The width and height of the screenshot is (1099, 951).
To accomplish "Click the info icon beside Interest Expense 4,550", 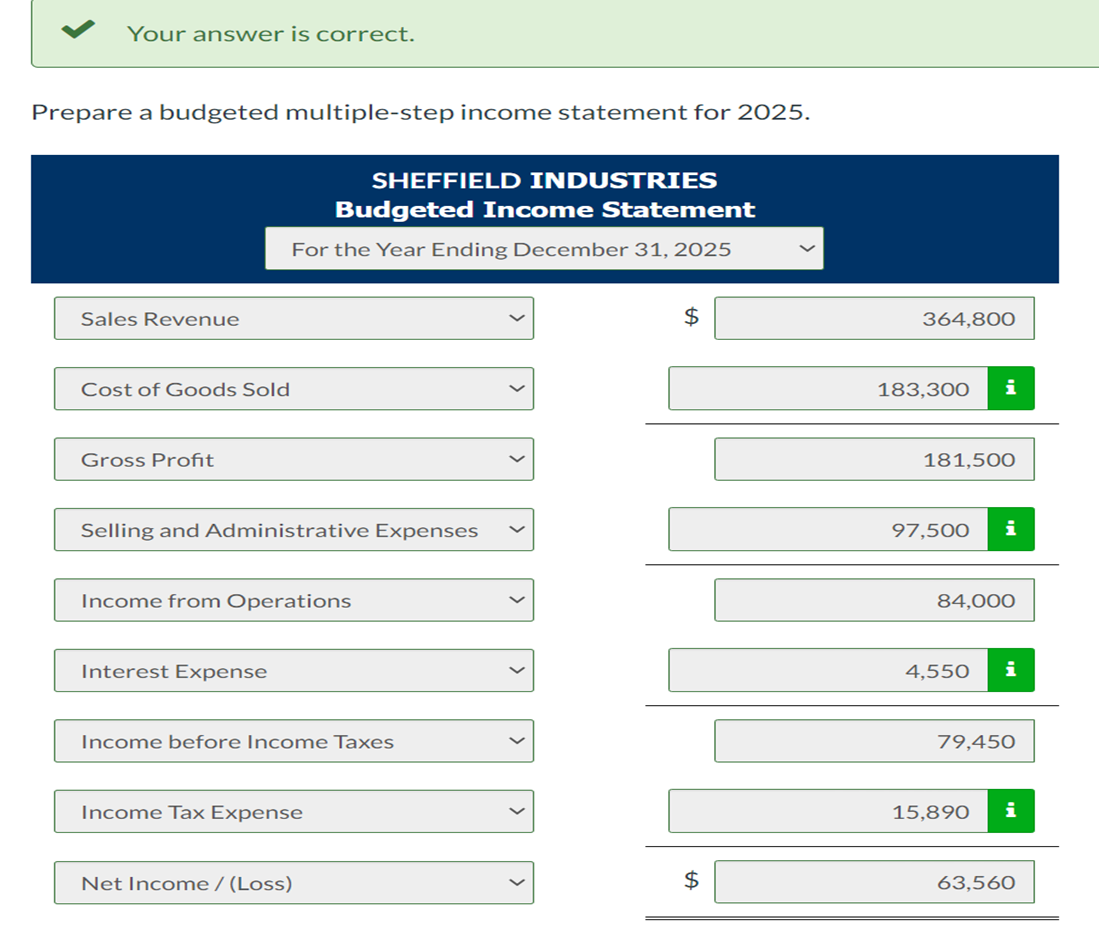I will pos(1011,670).
